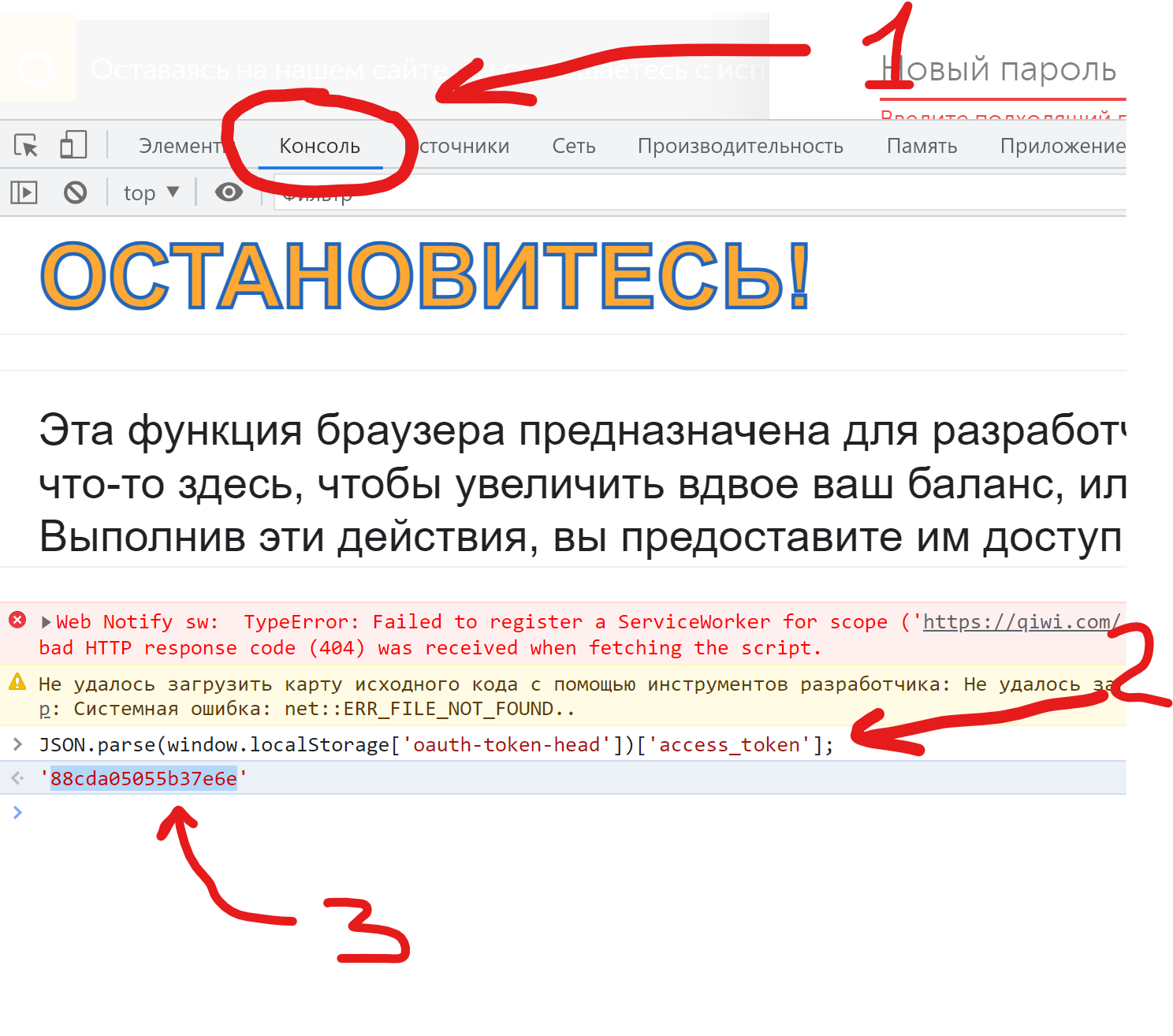The width and height of the screenshot is (1173, 1036).
Task: Switch to the Консоль tab
Action: [318, 146]
